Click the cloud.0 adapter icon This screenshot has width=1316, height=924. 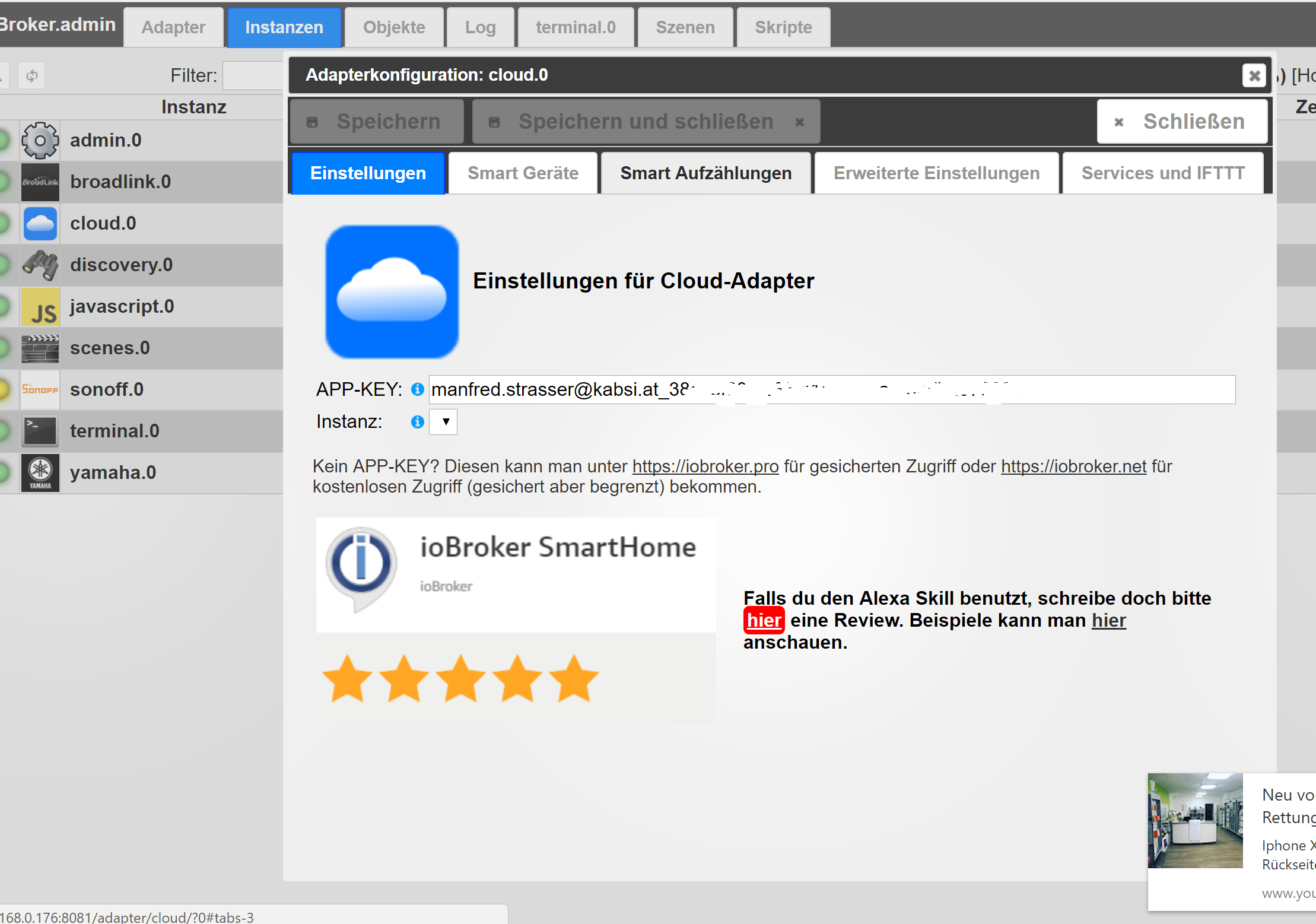40,224
